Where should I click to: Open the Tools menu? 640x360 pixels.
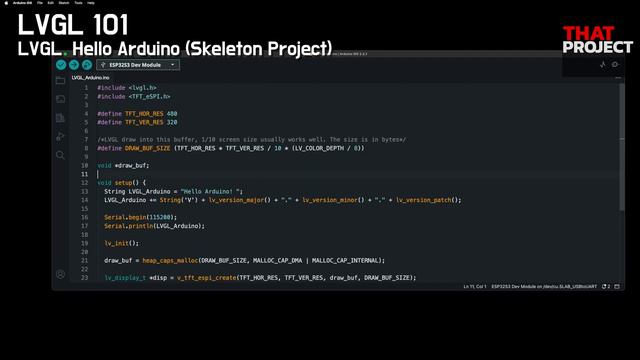78,2
